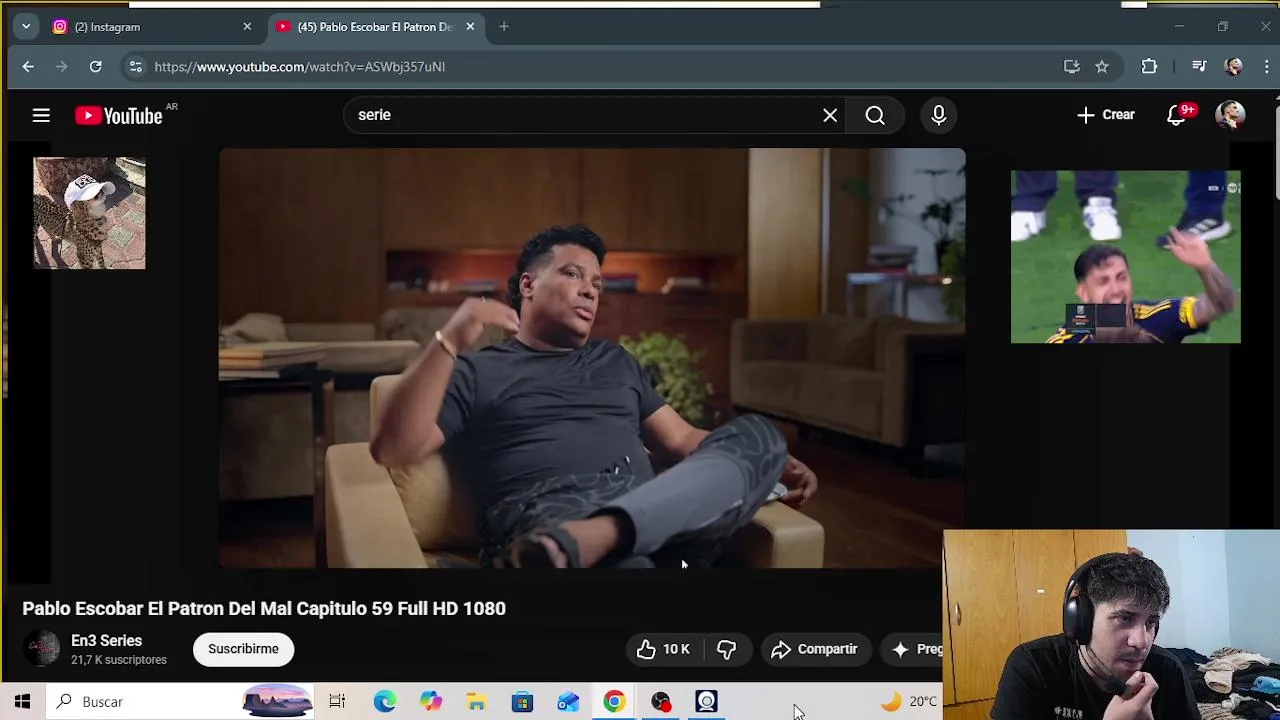Click the main video player
The image size is (1280, 720).
(x=592, y=358)
